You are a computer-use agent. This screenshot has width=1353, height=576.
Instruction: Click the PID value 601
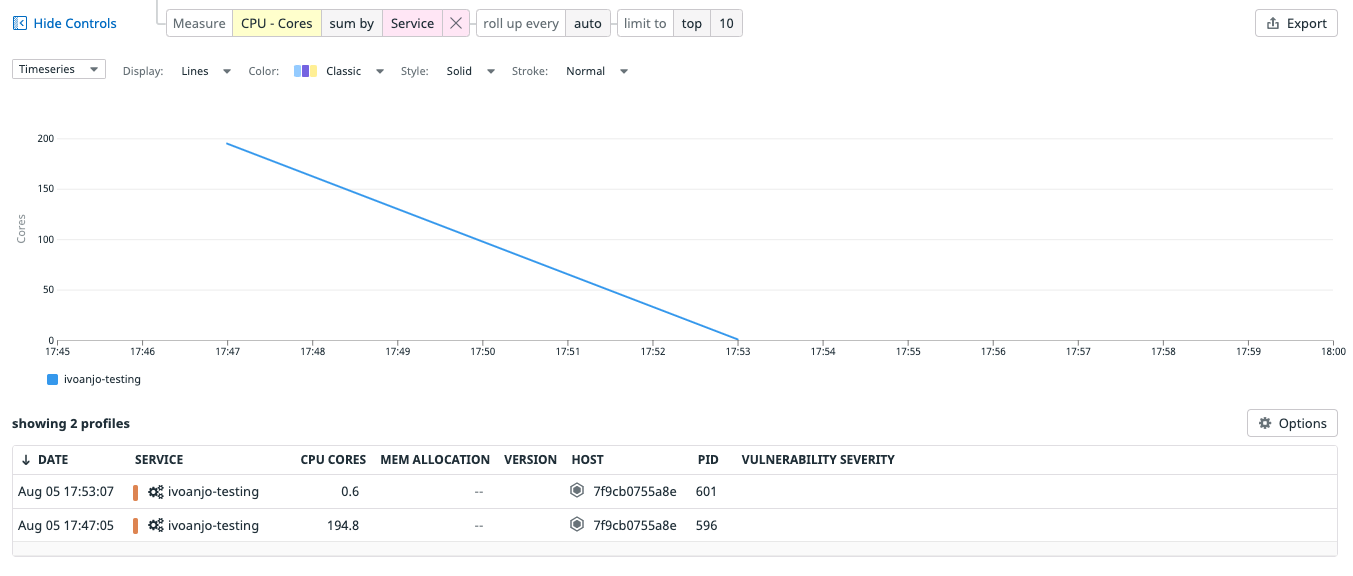pyautogui.click(x=707, y=491)
